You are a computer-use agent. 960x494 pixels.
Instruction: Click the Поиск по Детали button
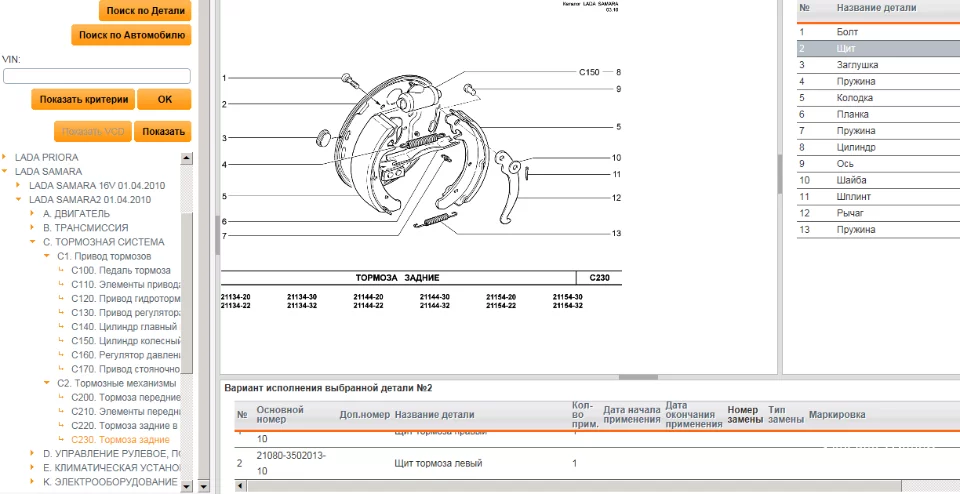coord(145,10)
